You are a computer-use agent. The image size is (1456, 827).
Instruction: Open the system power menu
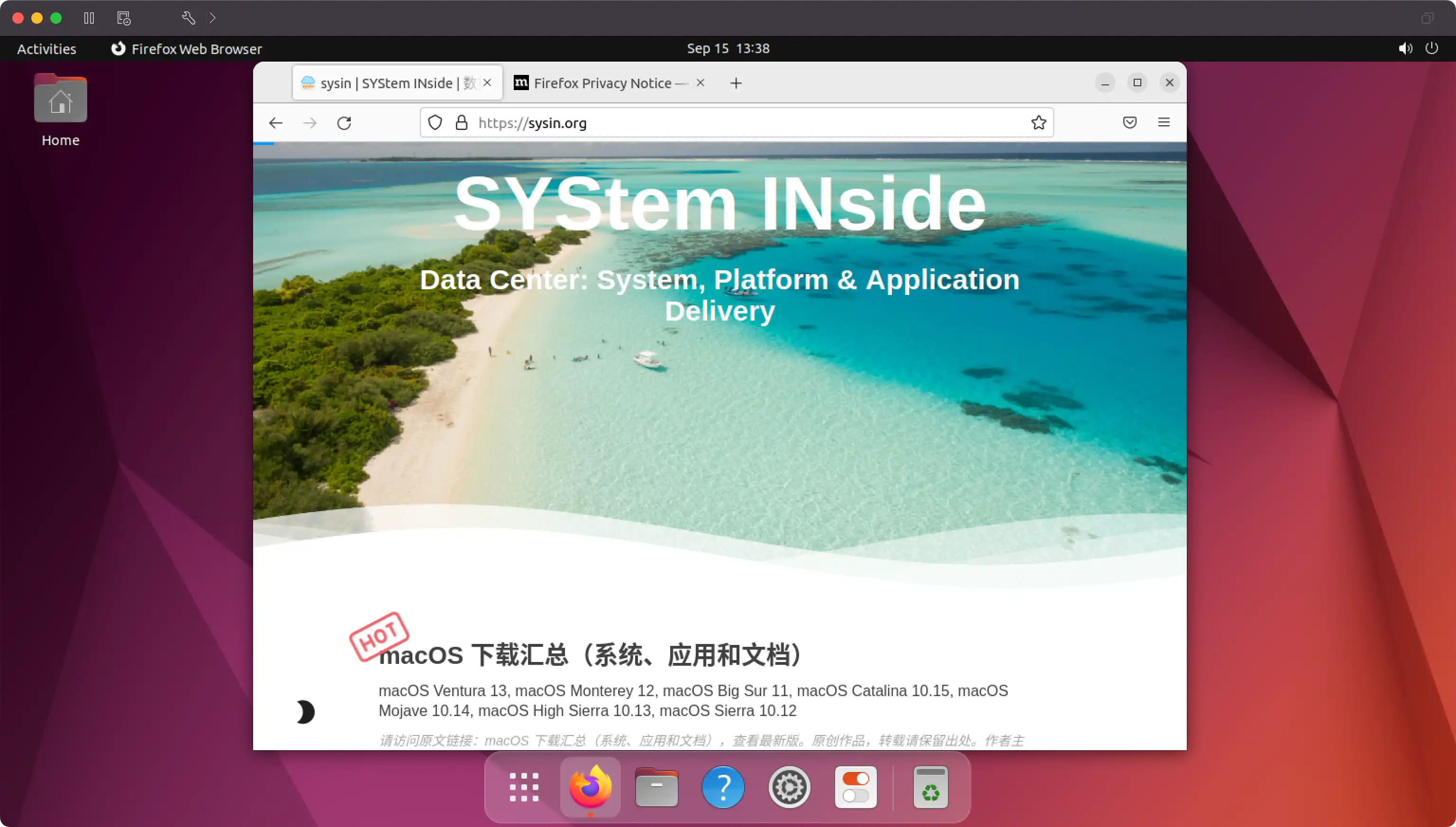[x=1432, y=48]
